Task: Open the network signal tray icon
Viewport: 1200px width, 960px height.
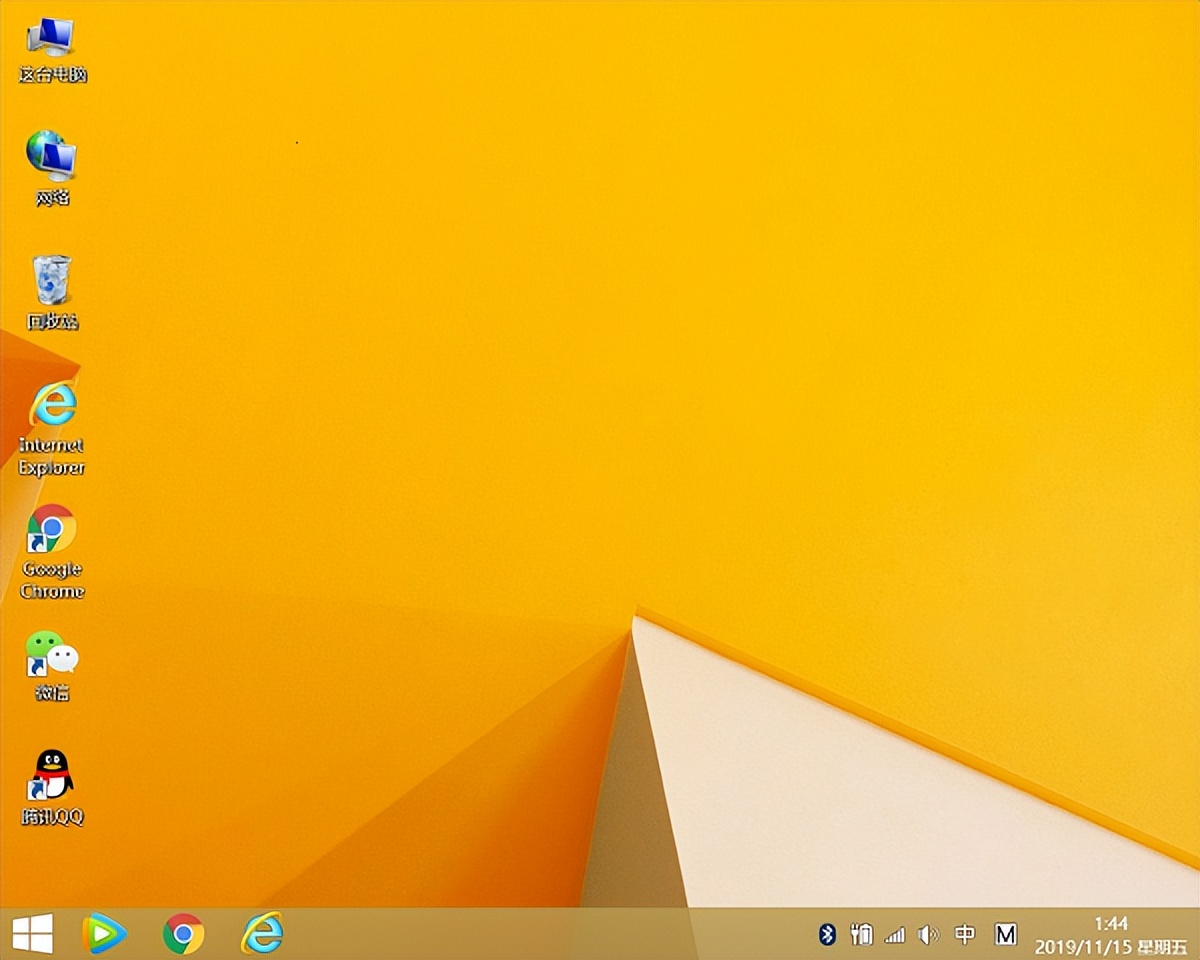Action: tap(895, 934)
